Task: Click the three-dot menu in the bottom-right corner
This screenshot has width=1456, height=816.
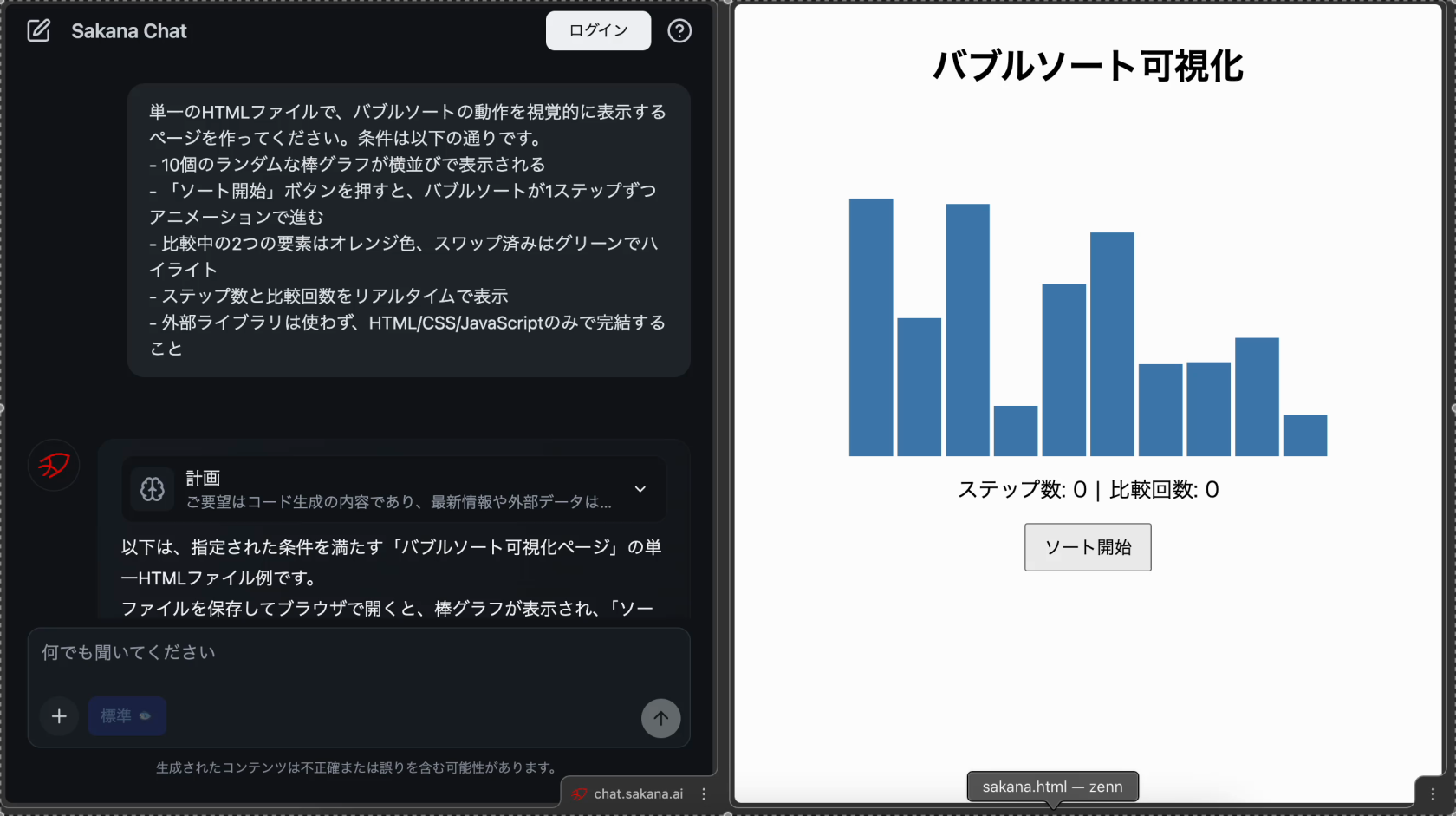Action: [1434, 794]
